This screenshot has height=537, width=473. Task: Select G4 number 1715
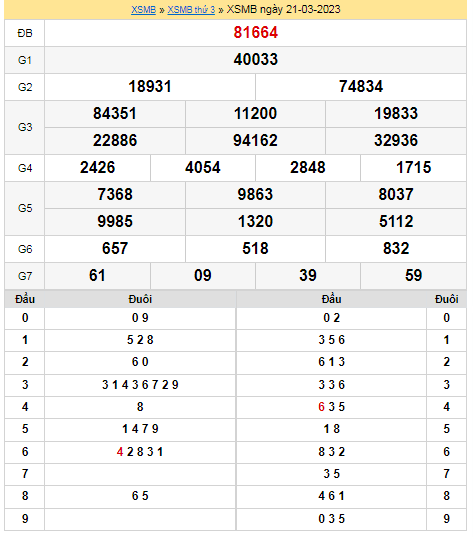point(413,168)
